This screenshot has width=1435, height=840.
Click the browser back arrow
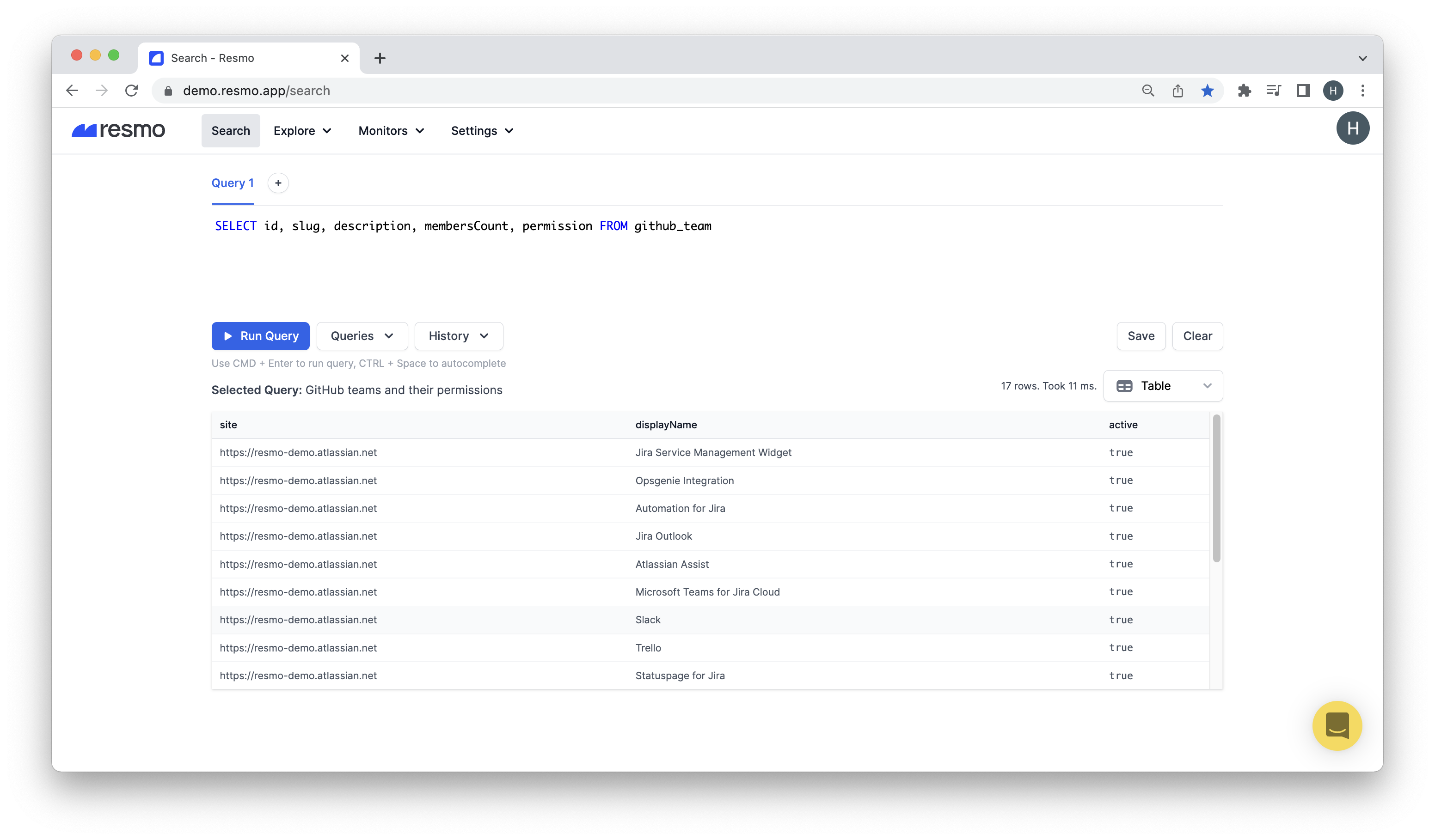click(72, 91)
